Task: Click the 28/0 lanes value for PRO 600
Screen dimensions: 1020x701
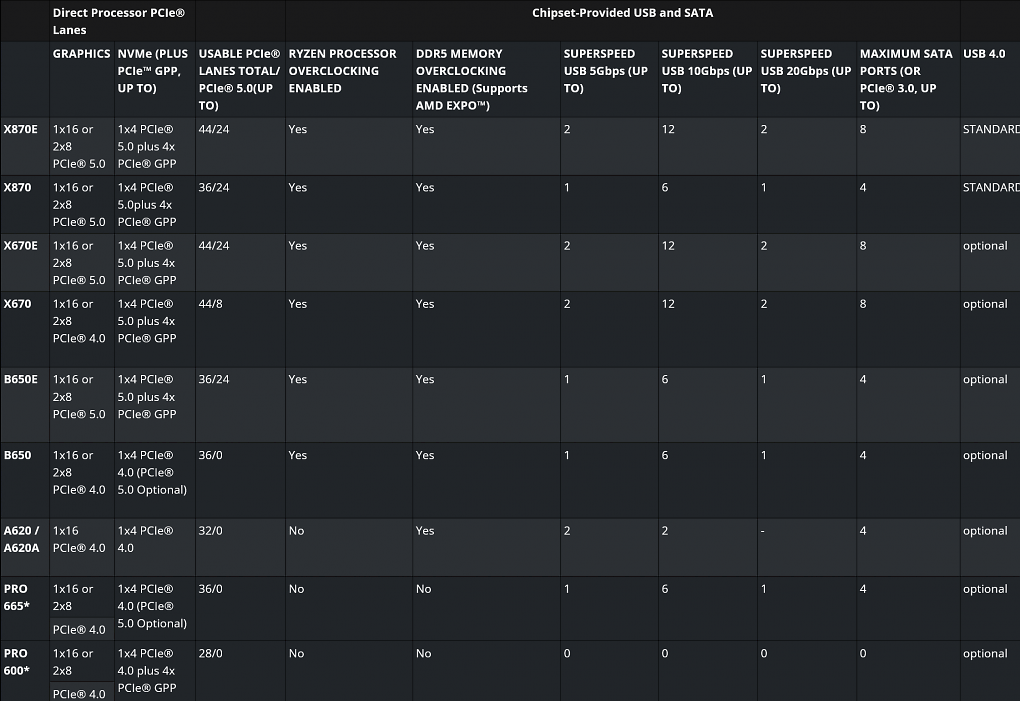Action: pyautogui.click(x=210, y=654)
